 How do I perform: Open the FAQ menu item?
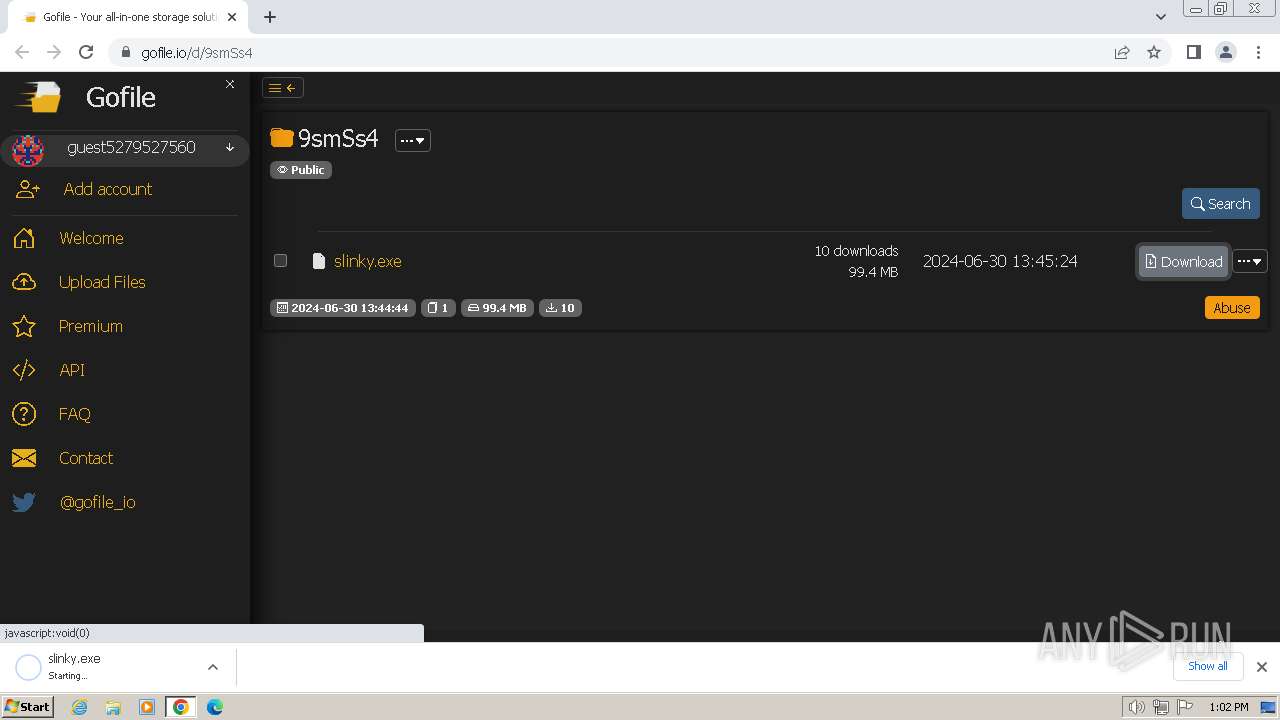tap(75, 414)
